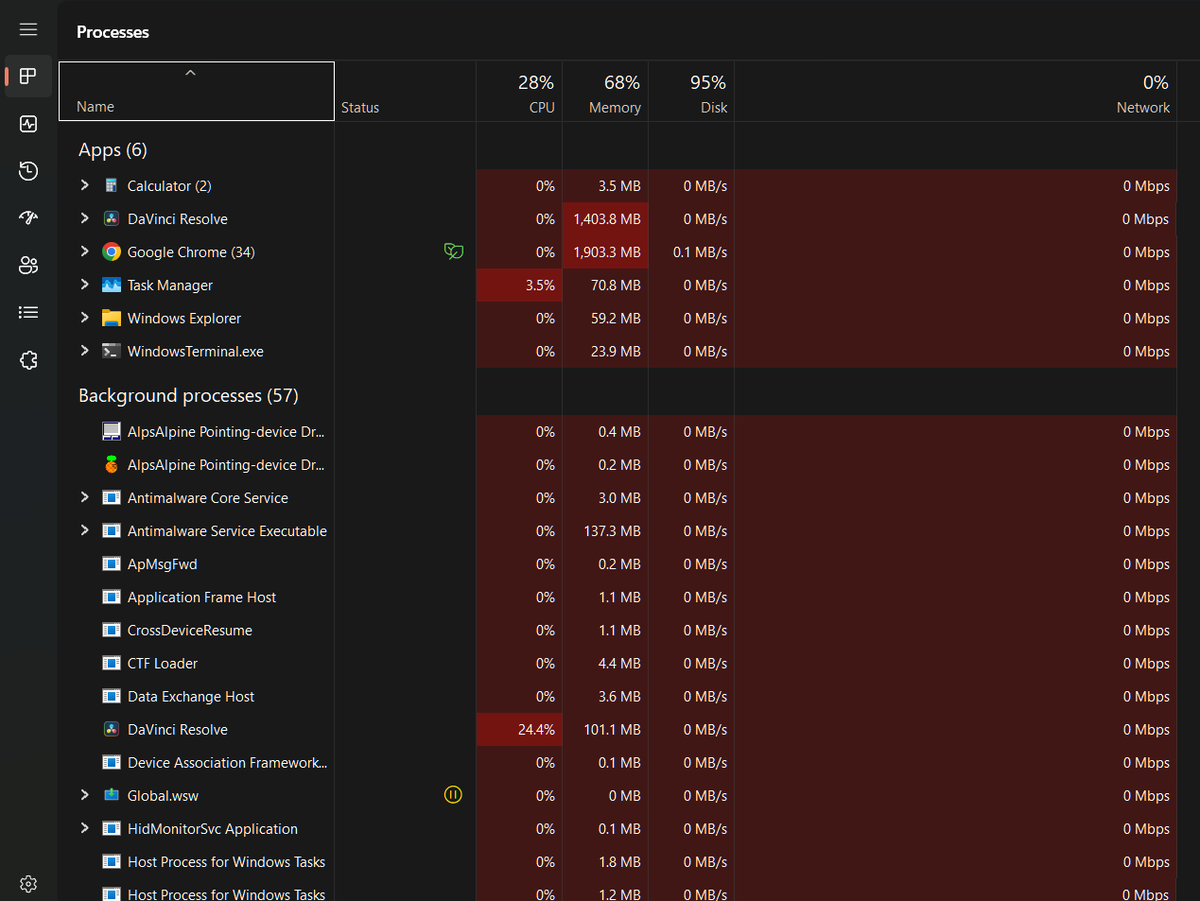Image resolution: width=1200 pixels, height=901 pixels.
Task: Click the Windows Explorer folder icon
Action: click(x=111, y=318)
